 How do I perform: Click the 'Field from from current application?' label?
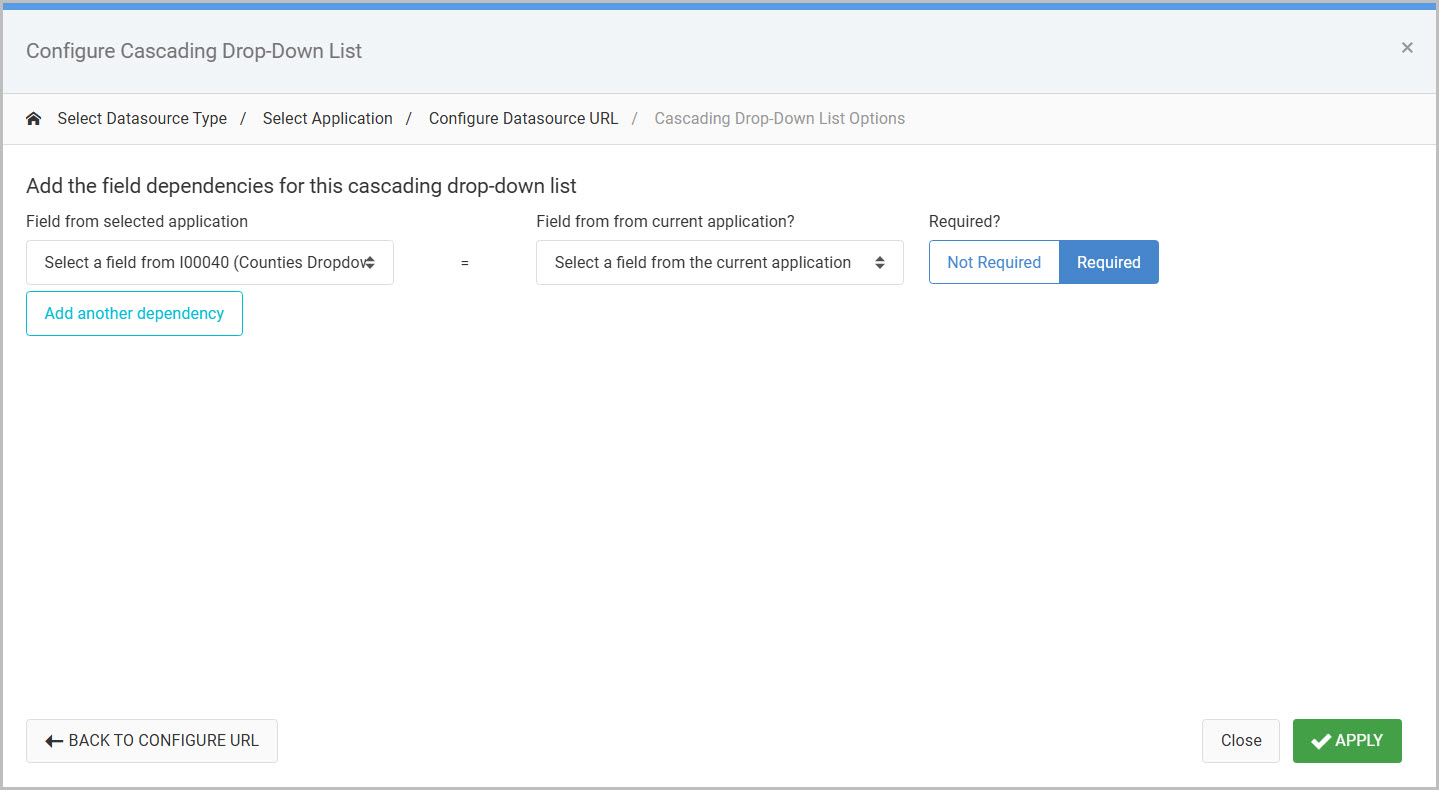click(665, 221)
